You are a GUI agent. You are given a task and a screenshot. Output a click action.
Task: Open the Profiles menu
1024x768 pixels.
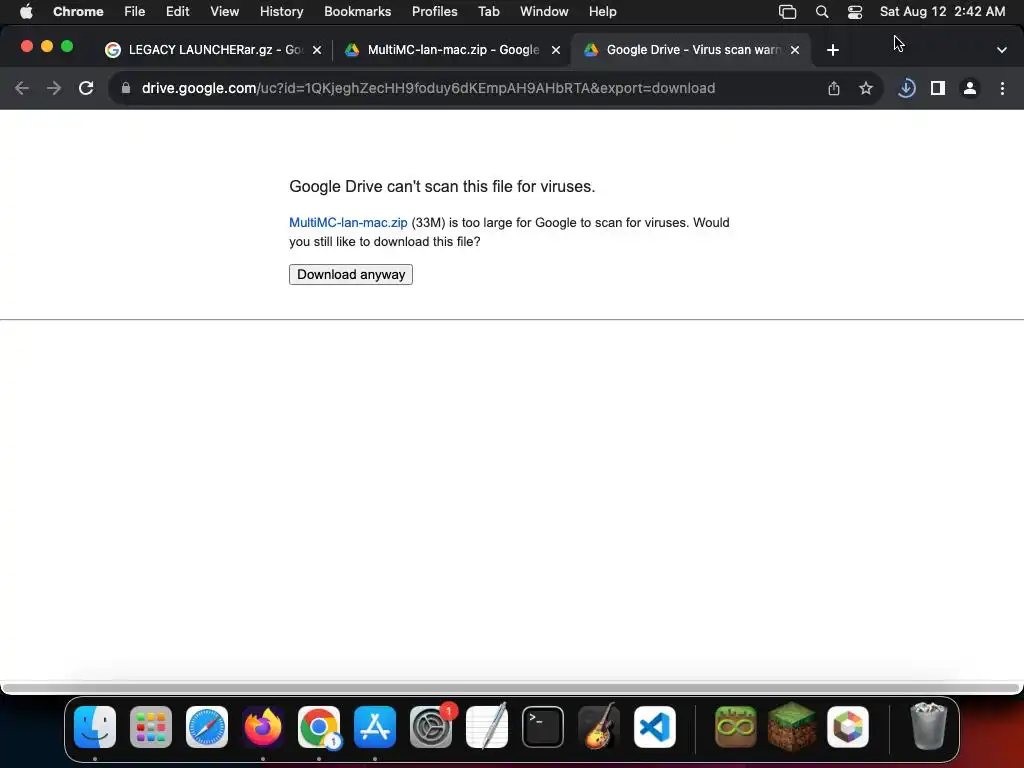pyautogui.click(x=434, y=12)
